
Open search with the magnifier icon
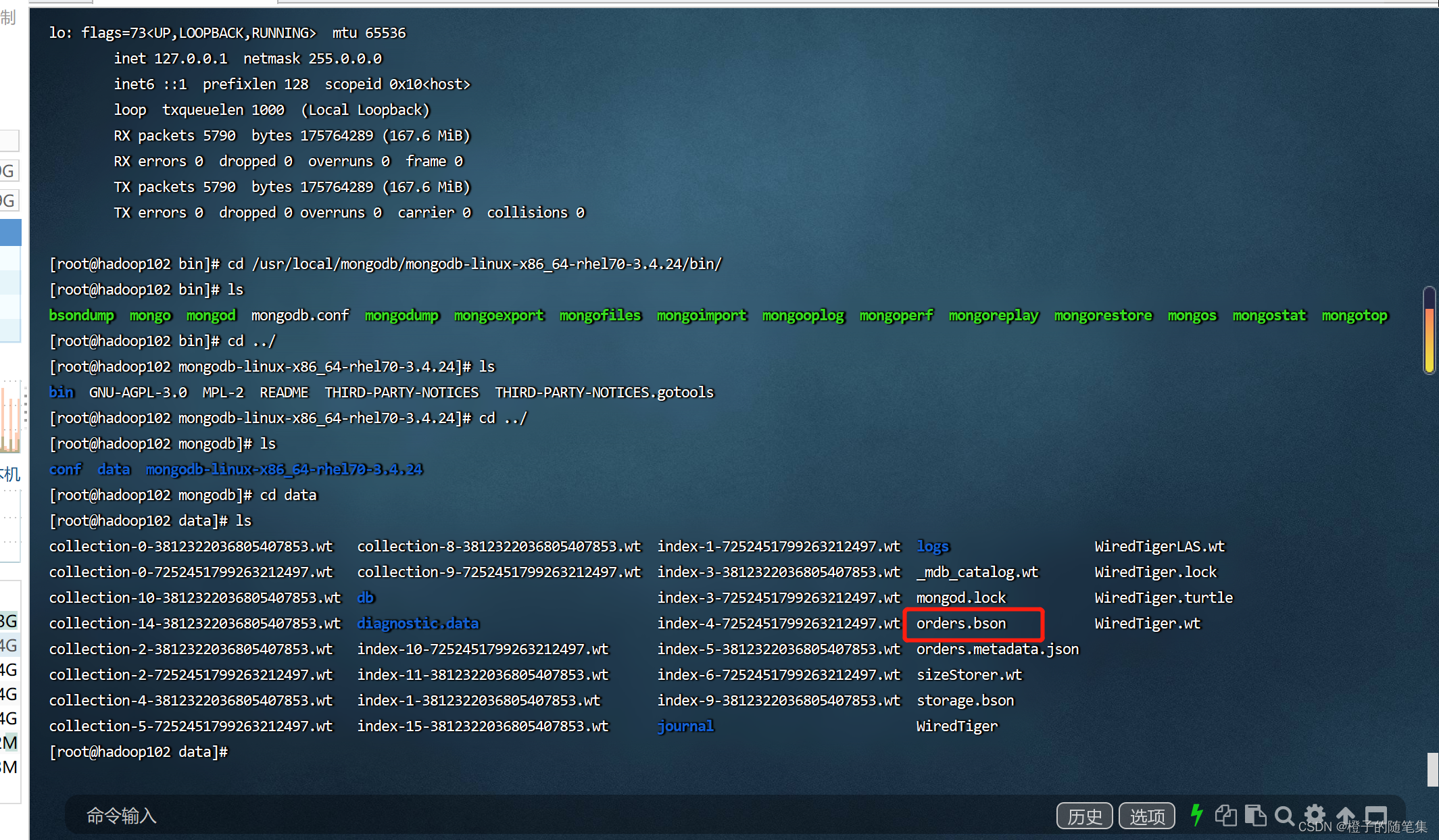click(1284, 816)
